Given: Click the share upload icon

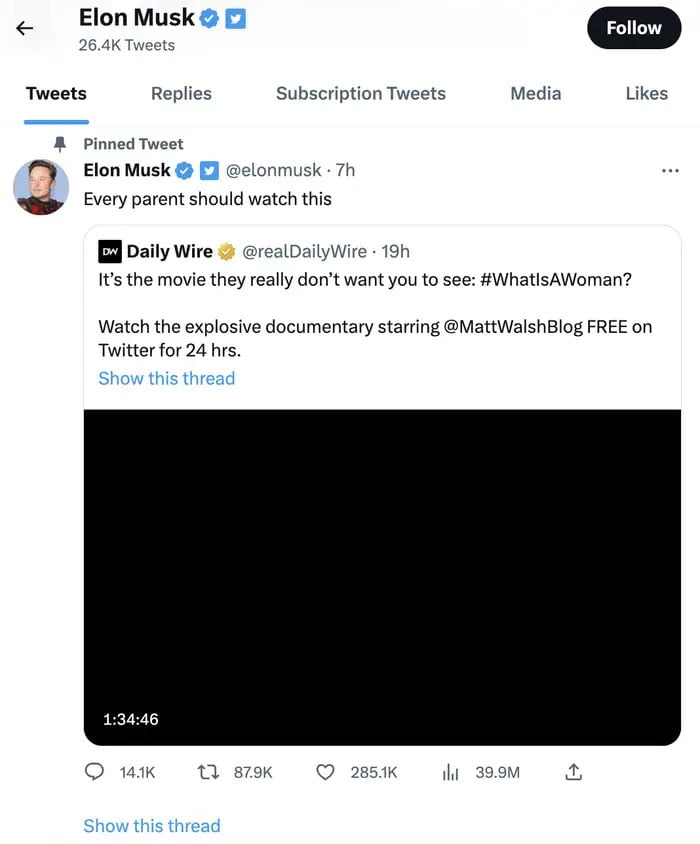Looking at the screenshot, I should (x=574, y=772).
